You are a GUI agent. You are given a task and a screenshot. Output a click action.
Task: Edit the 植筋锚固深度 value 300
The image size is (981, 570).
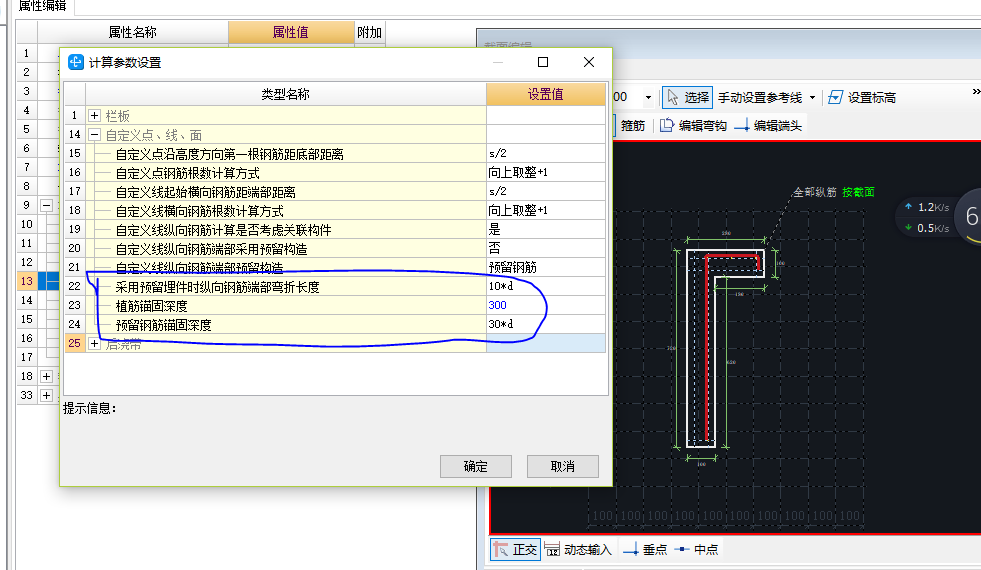(x=546, y=305)
